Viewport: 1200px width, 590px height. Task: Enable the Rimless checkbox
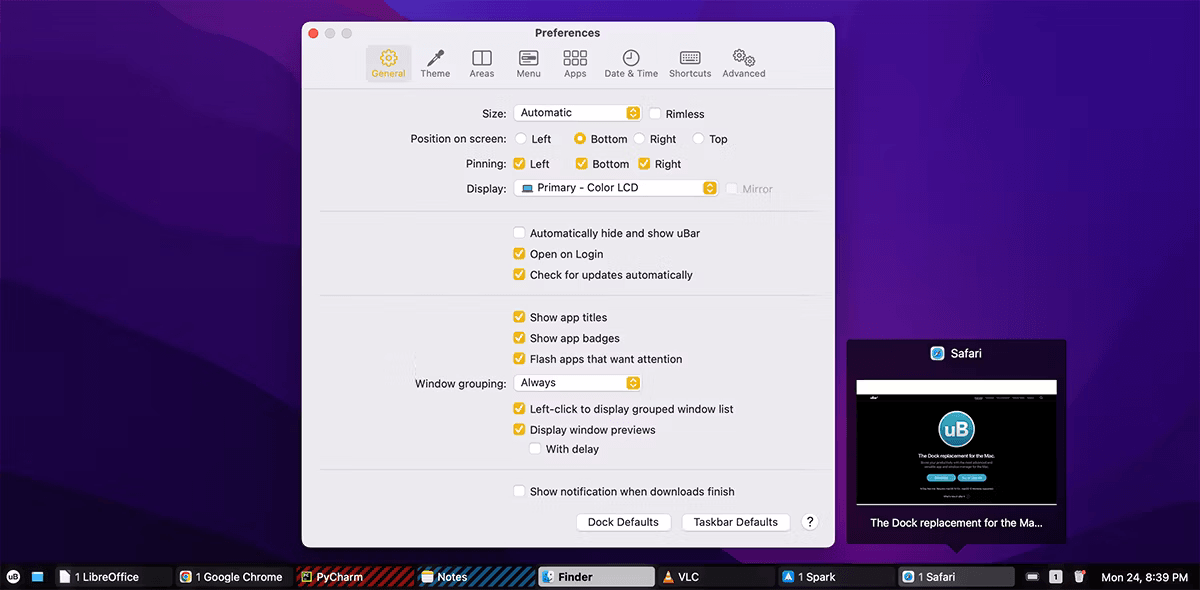(x=655, y=114)
